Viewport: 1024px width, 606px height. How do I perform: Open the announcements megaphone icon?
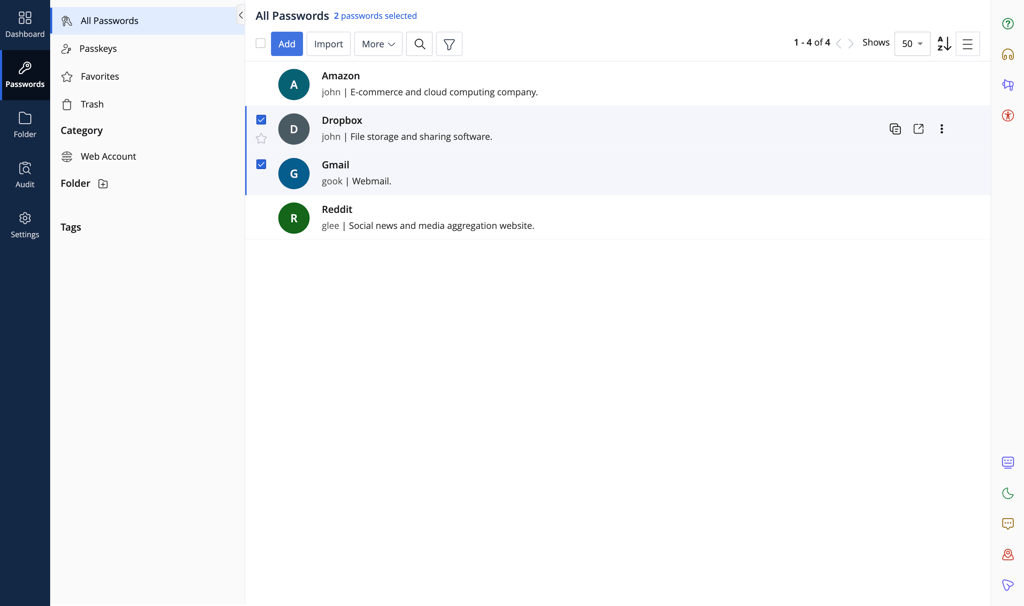click(1008, 85)
